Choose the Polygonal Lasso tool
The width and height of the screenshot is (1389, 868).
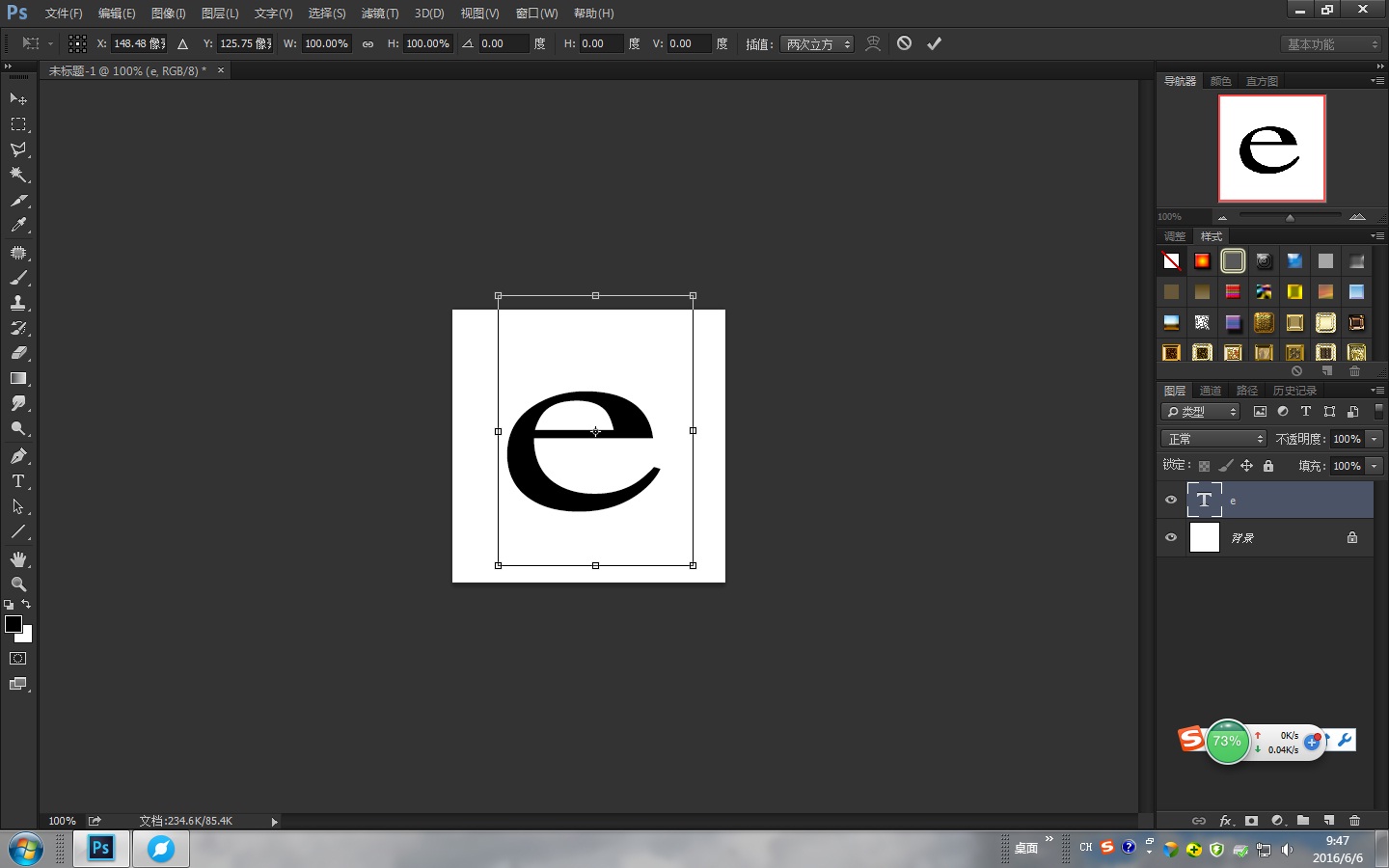tap(18, 149)
